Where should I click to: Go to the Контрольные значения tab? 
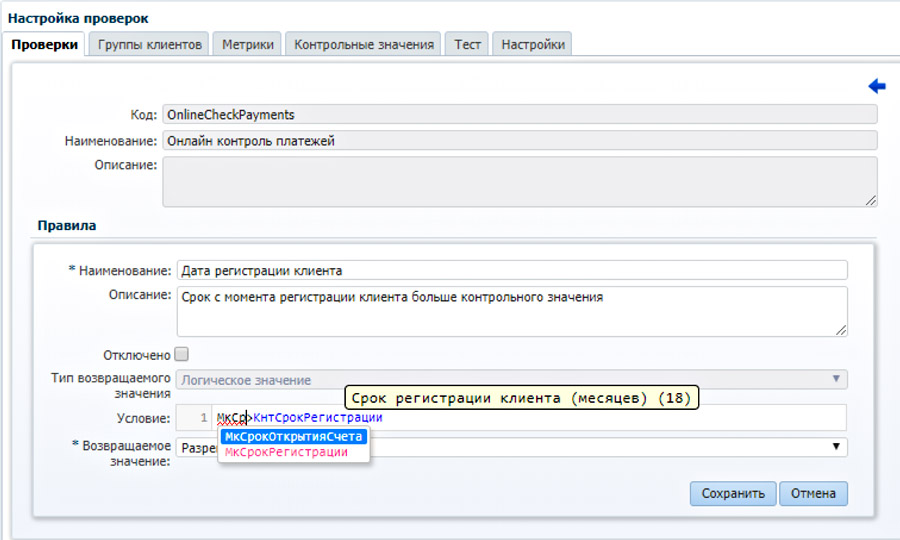[x=364, y=45]
